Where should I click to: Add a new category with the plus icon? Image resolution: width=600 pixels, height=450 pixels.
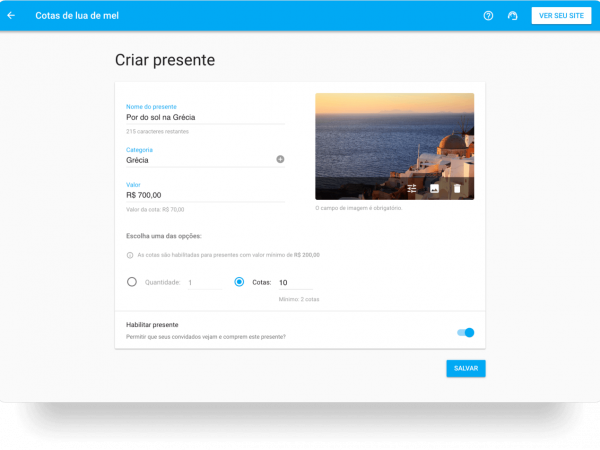click(x=280, y=159)
